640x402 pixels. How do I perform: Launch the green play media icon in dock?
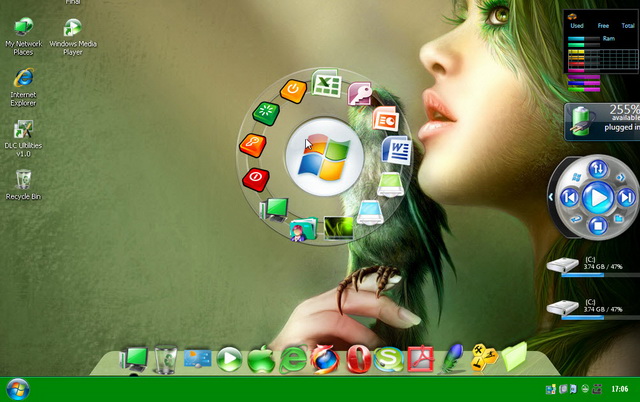coord(229,359)
